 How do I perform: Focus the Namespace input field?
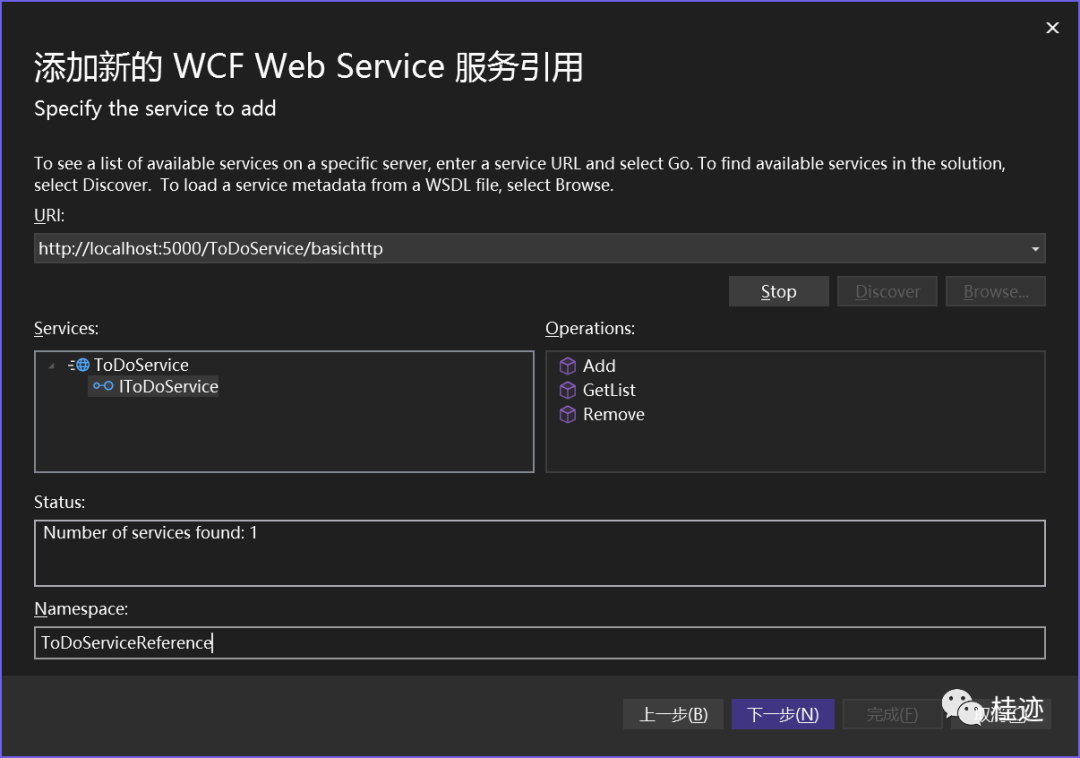(540, 643)
